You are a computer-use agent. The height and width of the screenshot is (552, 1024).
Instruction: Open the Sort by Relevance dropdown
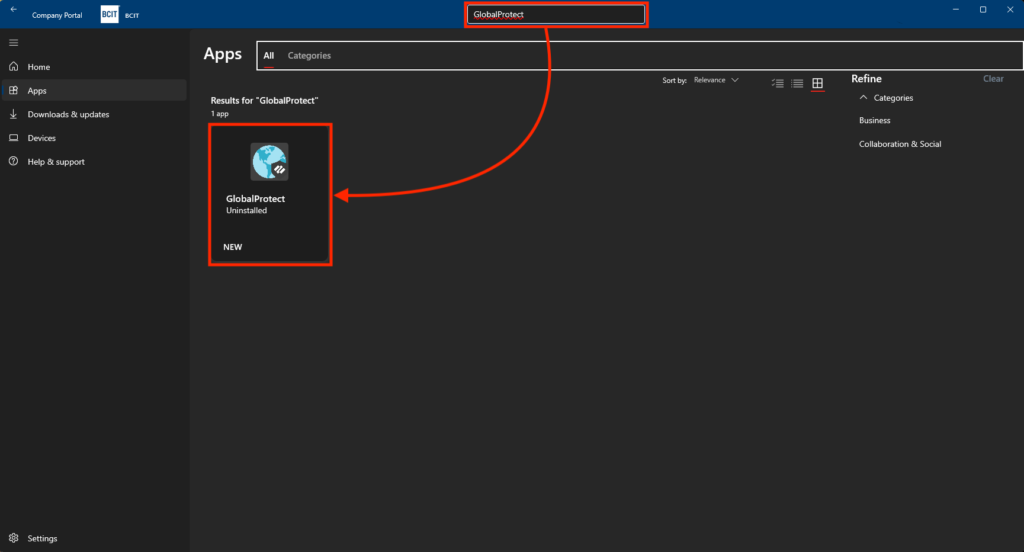716,80
